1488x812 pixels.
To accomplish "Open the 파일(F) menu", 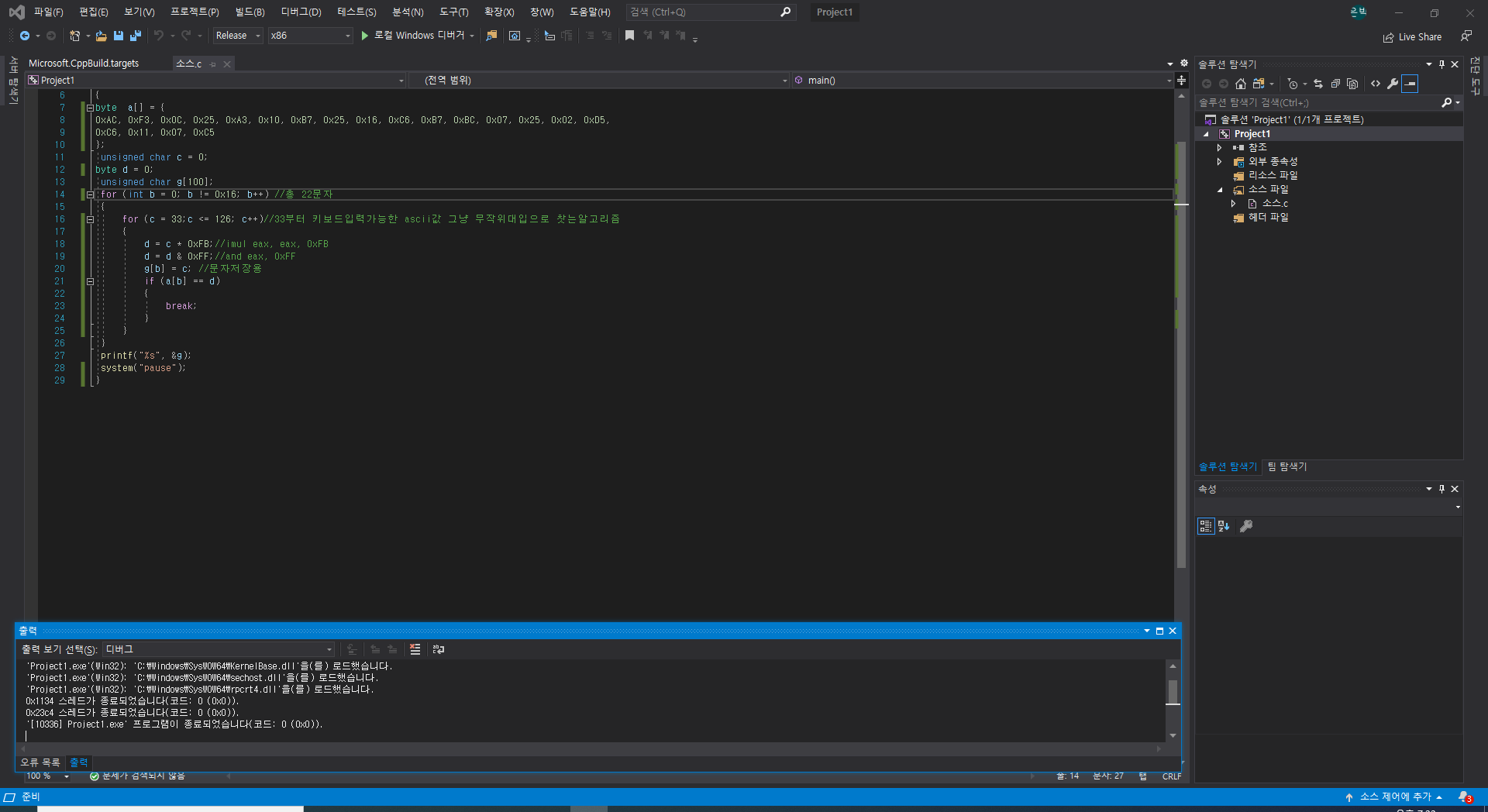I will 48,12.
